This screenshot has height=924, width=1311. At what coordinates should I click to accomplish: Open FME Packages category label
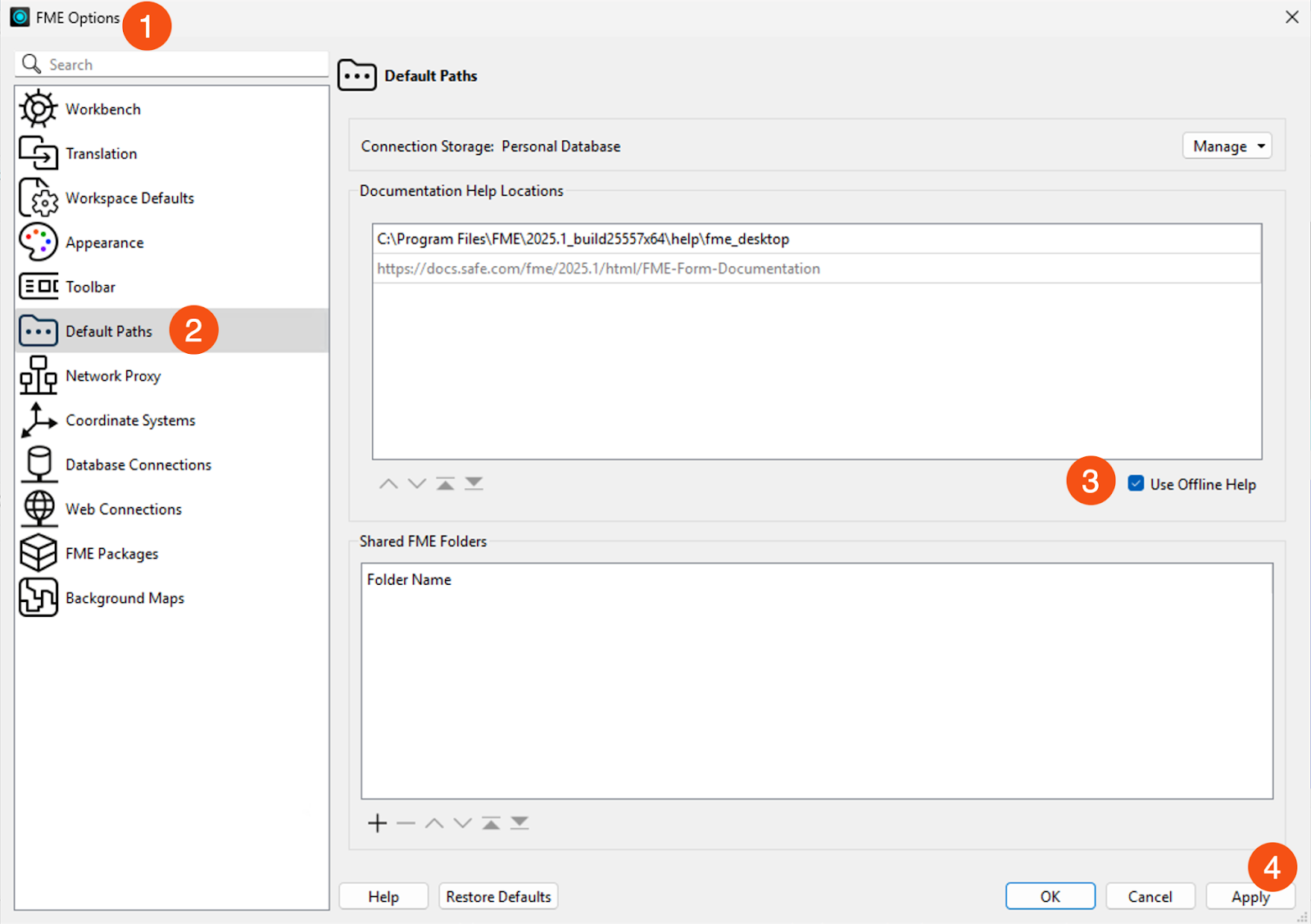pyautogui.click(x=112, y=554)
